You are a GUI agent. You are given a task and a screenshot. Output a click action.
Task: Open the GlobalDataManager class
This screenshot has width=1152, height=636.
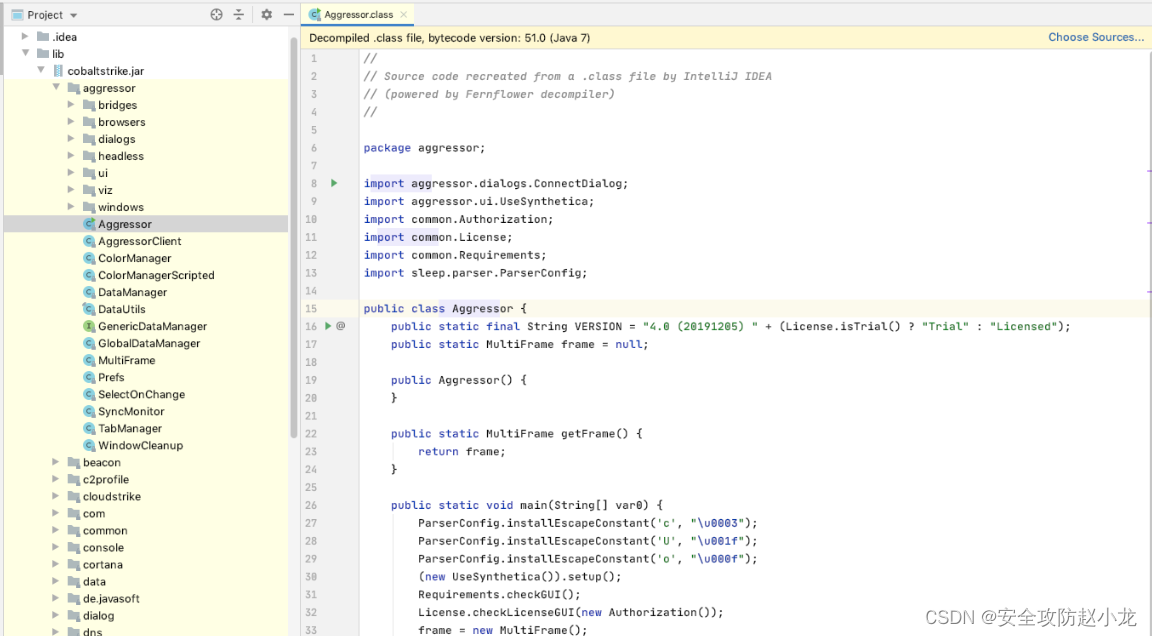[x=148, y=343]
